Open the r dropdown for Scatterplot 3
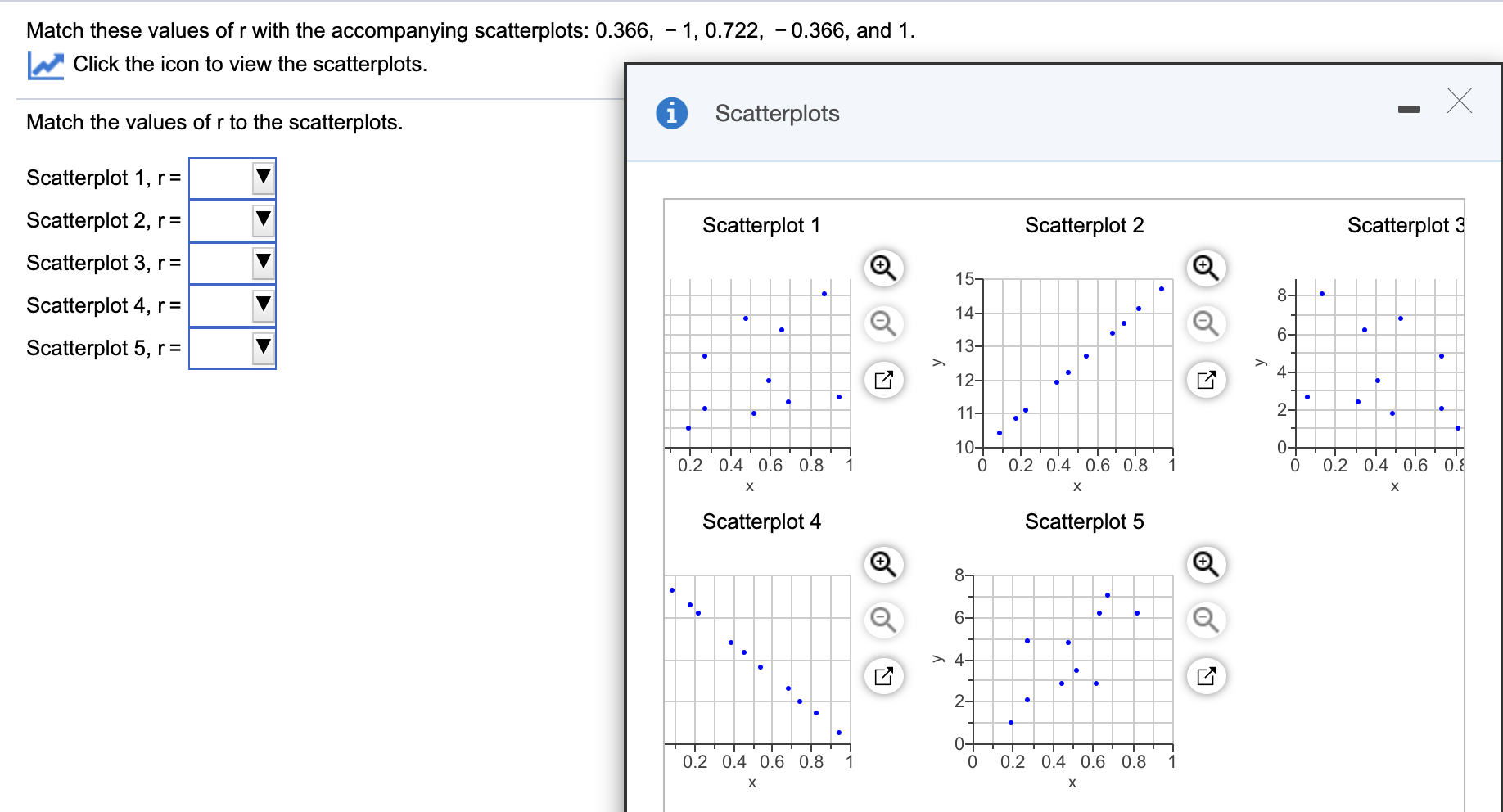The width and height of the screenshot is (1503, 812). 262,263
